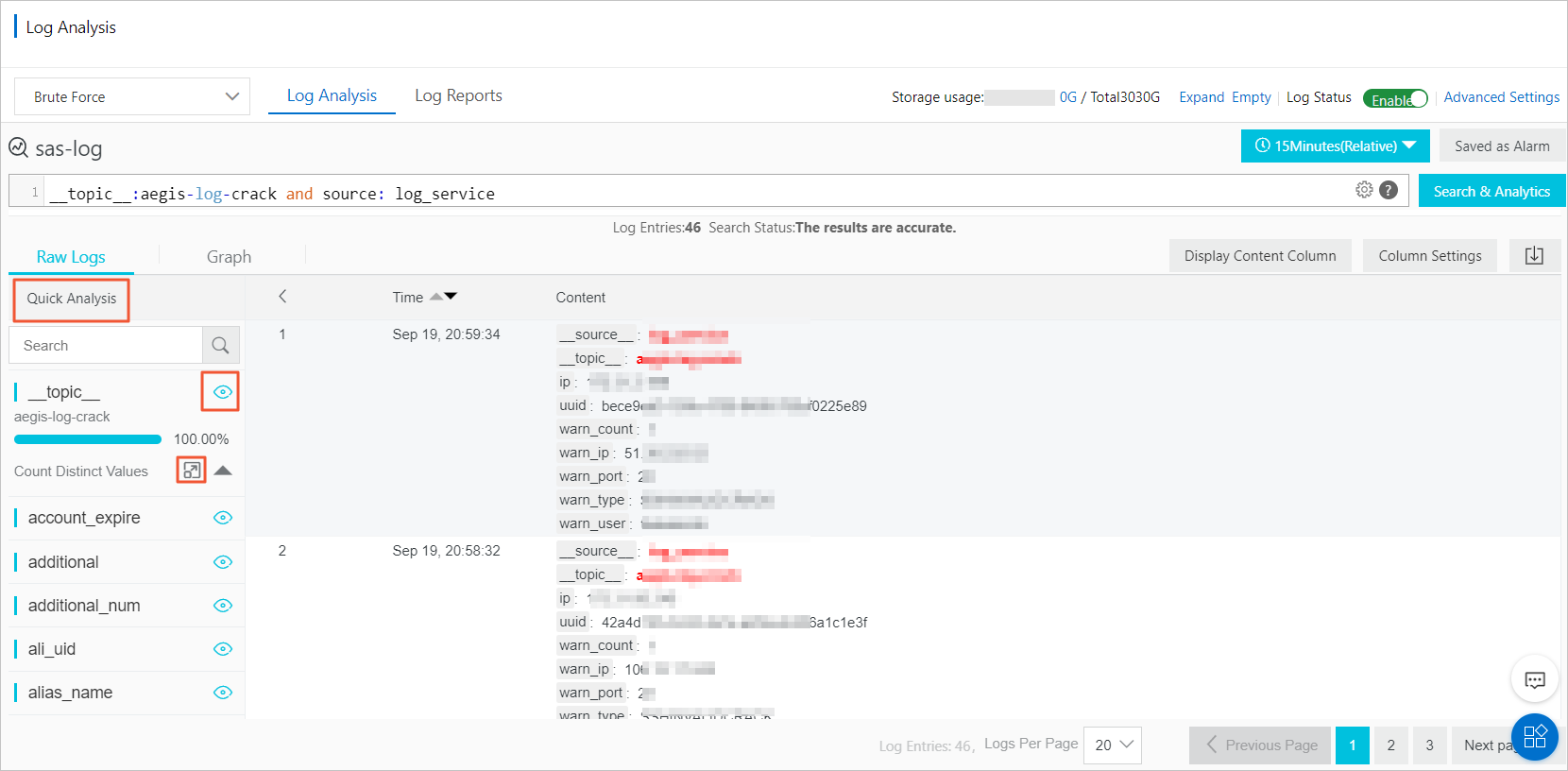
Task: Switch to the Graph tab
Action: click(x=229, y=257)
